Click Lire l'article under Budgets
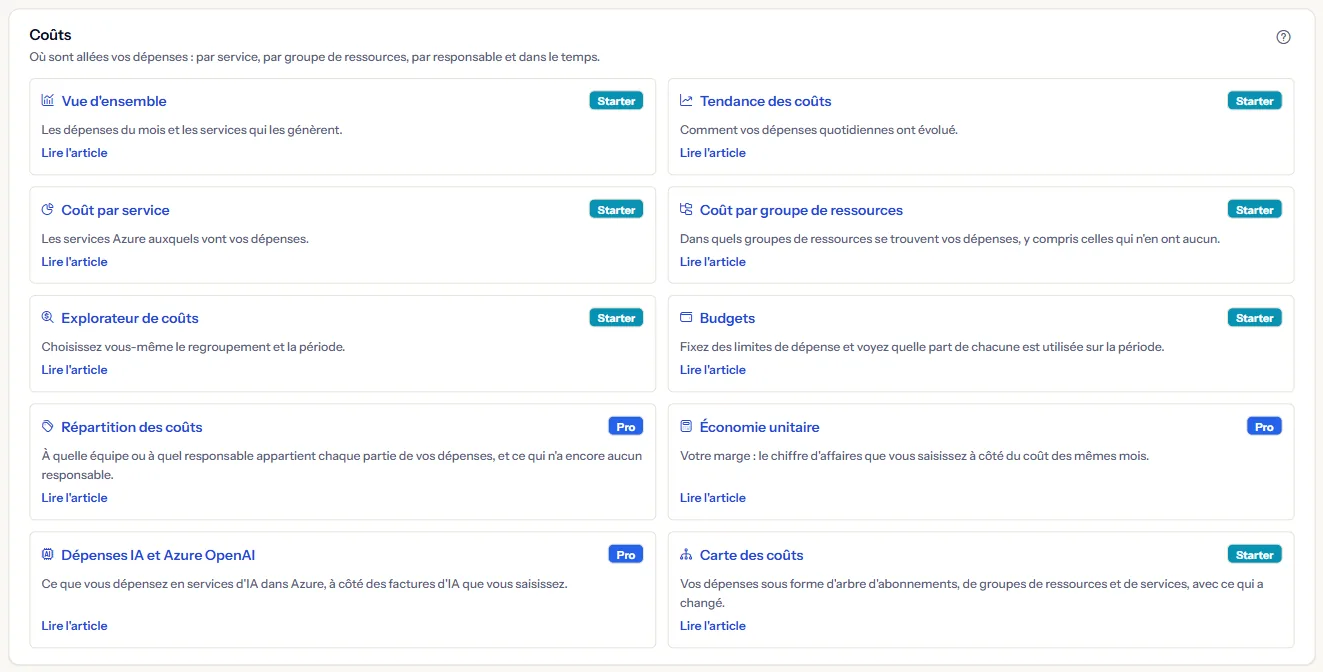1323x672 pixels. click(712, 370)
